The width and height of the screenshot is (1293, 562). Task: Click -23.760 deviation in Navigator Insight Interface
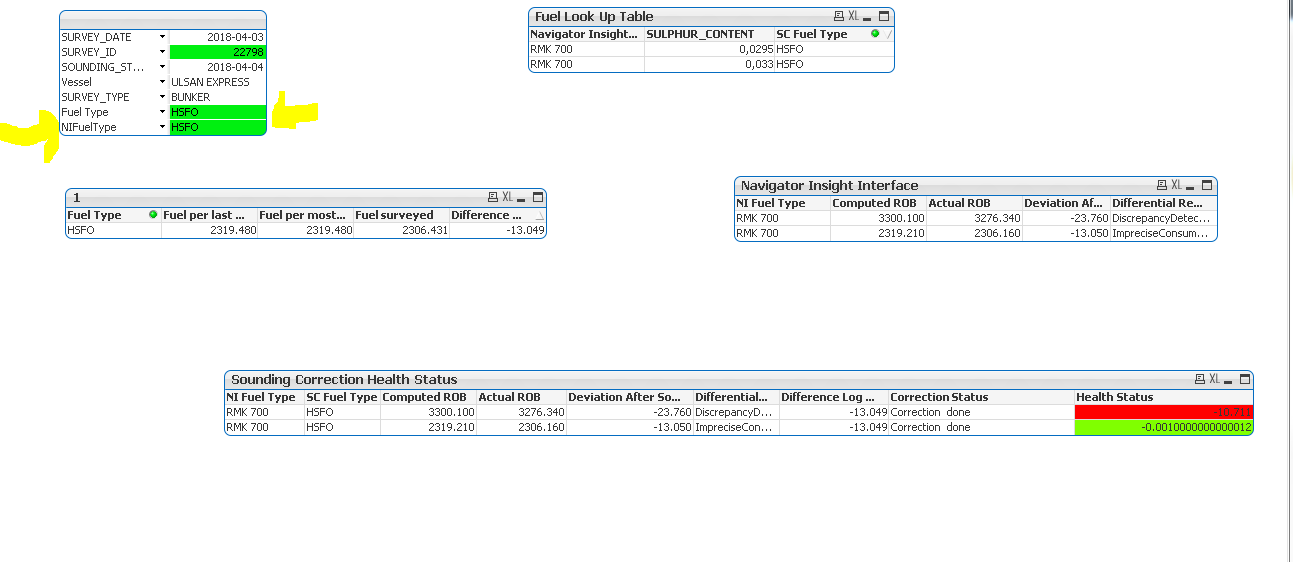1066,218
